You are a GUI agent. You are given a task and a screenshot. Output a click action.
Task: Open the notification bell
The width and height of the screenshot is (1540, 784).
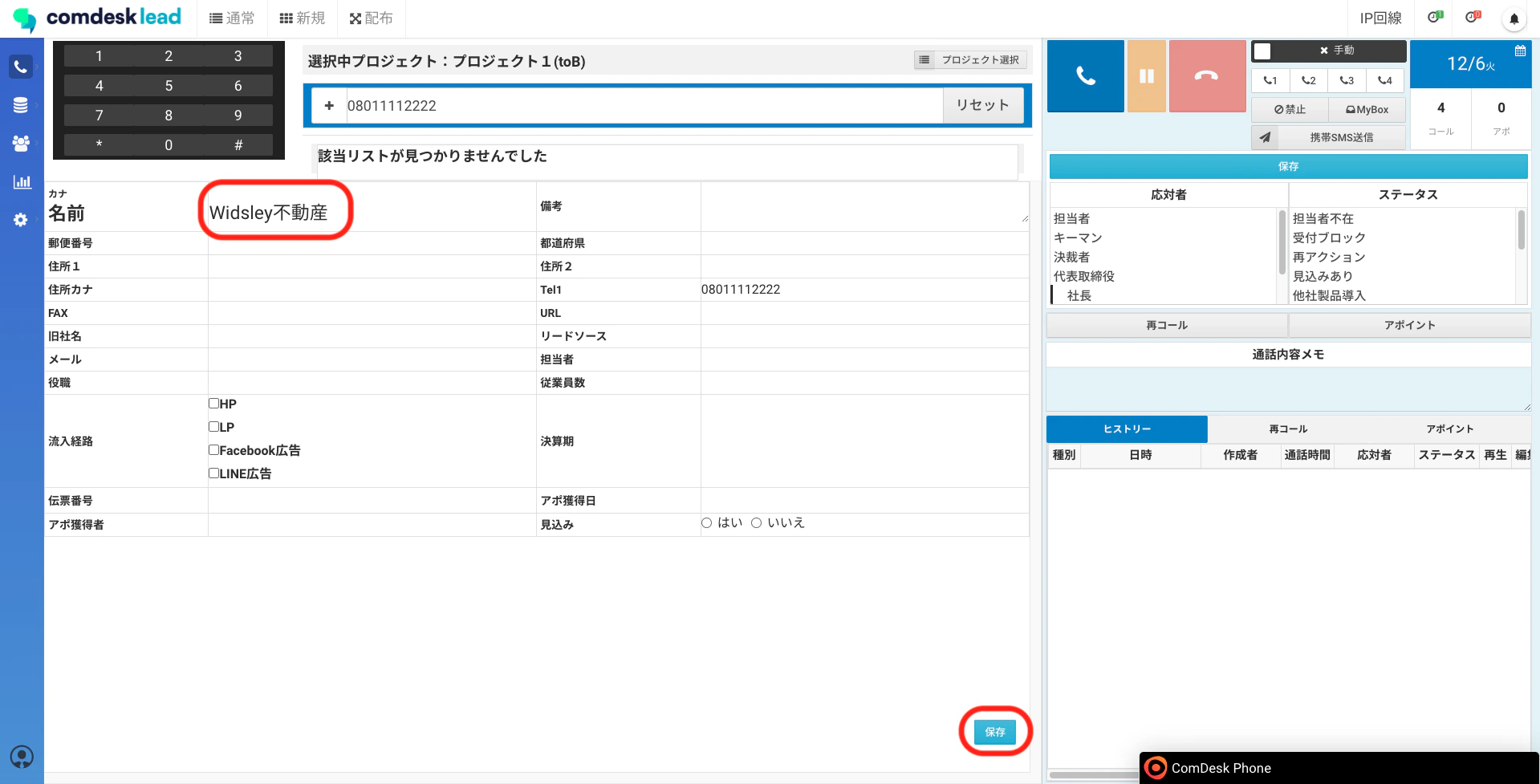pos(1514,18)
